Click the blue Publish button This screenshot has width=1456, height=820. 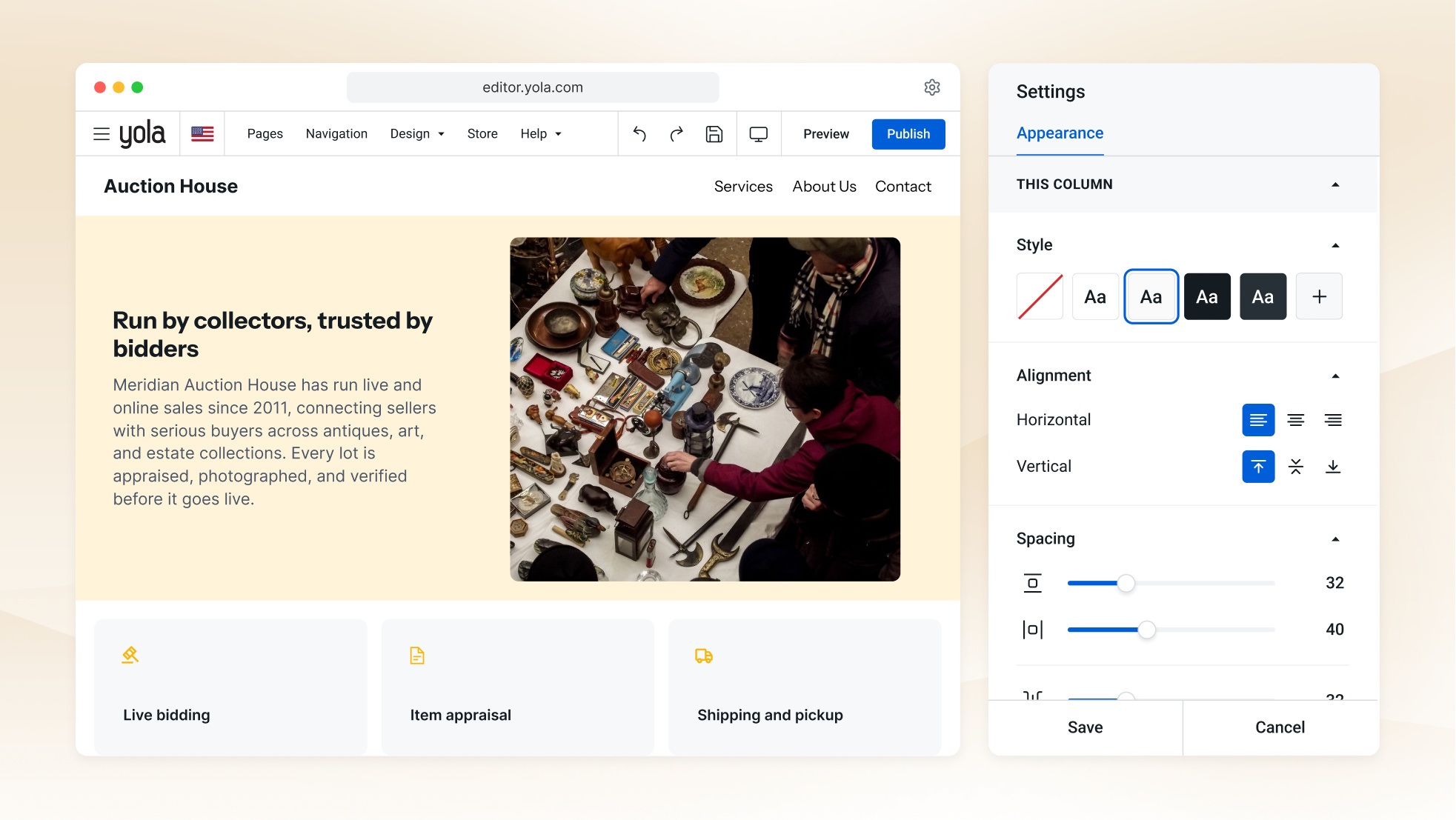coord(908,134)
